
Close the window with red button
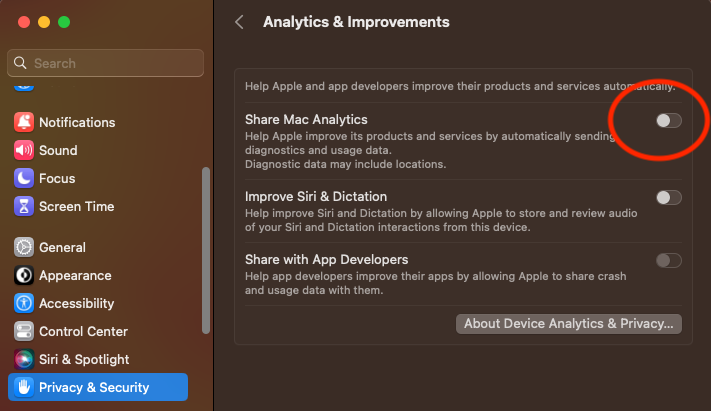(x=24, y=22)
